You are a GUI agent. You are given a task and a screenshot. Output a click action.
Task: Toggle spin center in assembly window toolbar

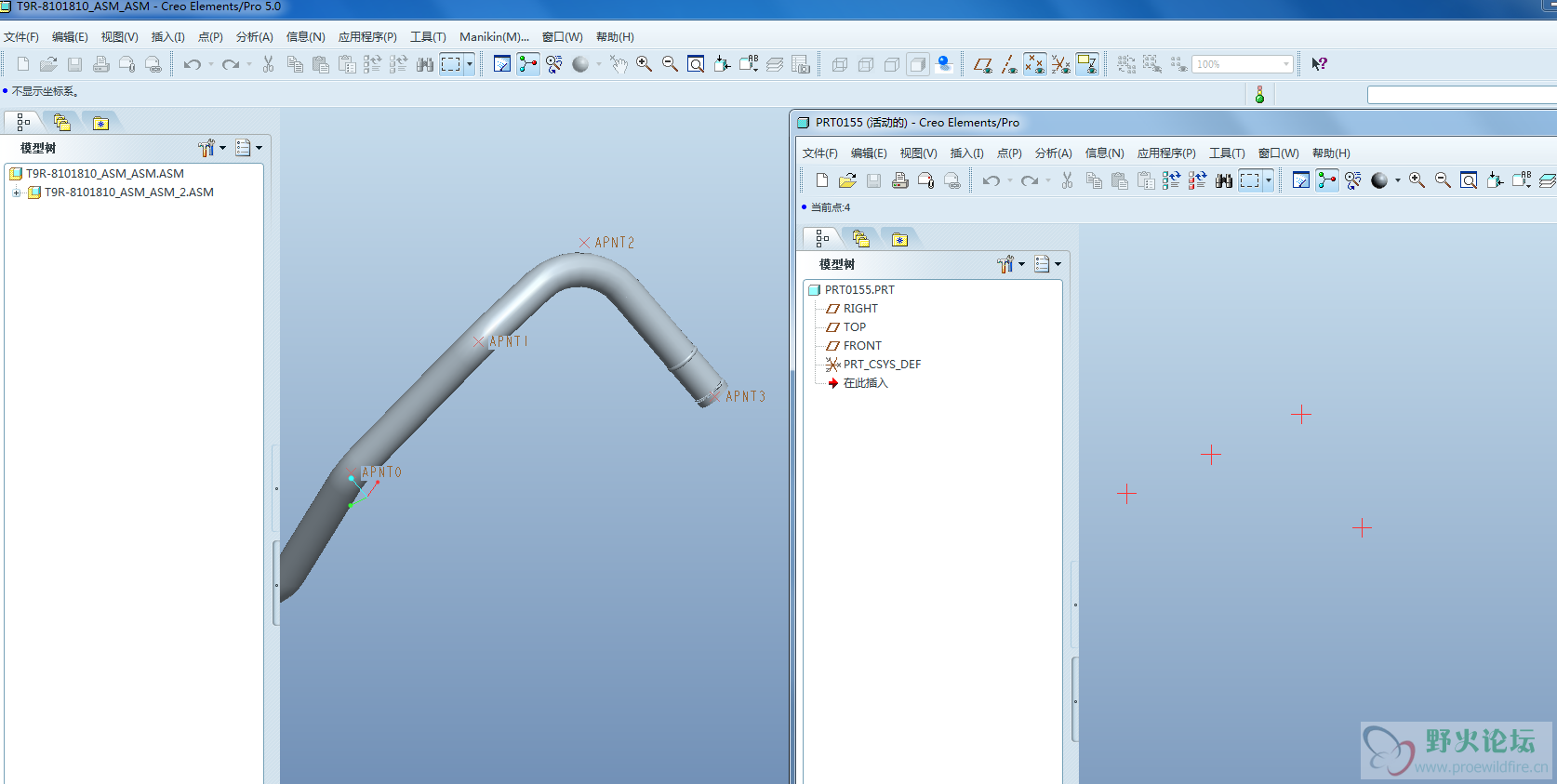(x=528, y=64)
